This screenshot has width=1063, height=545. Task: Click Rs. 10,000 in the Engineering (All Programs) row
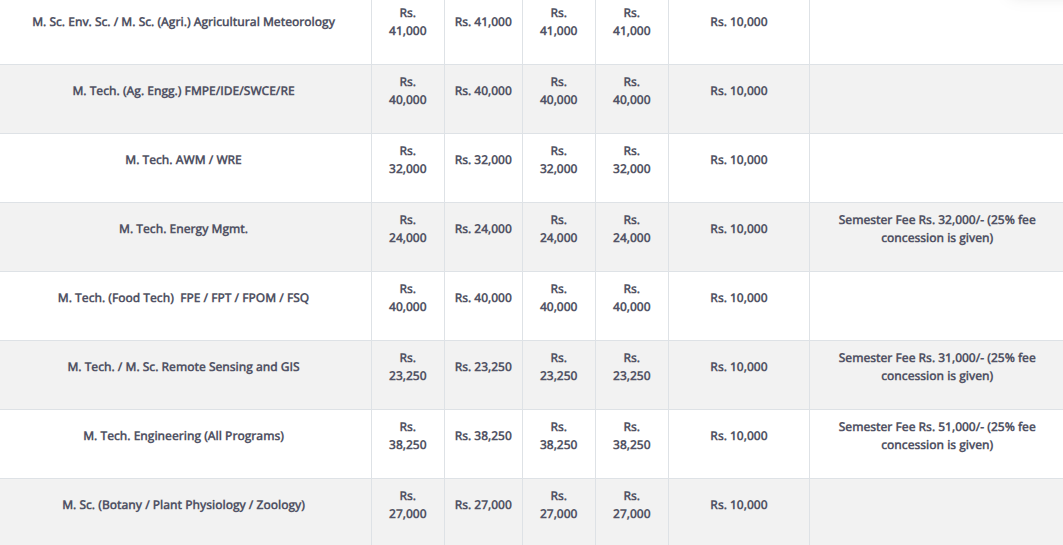point(739,436)
